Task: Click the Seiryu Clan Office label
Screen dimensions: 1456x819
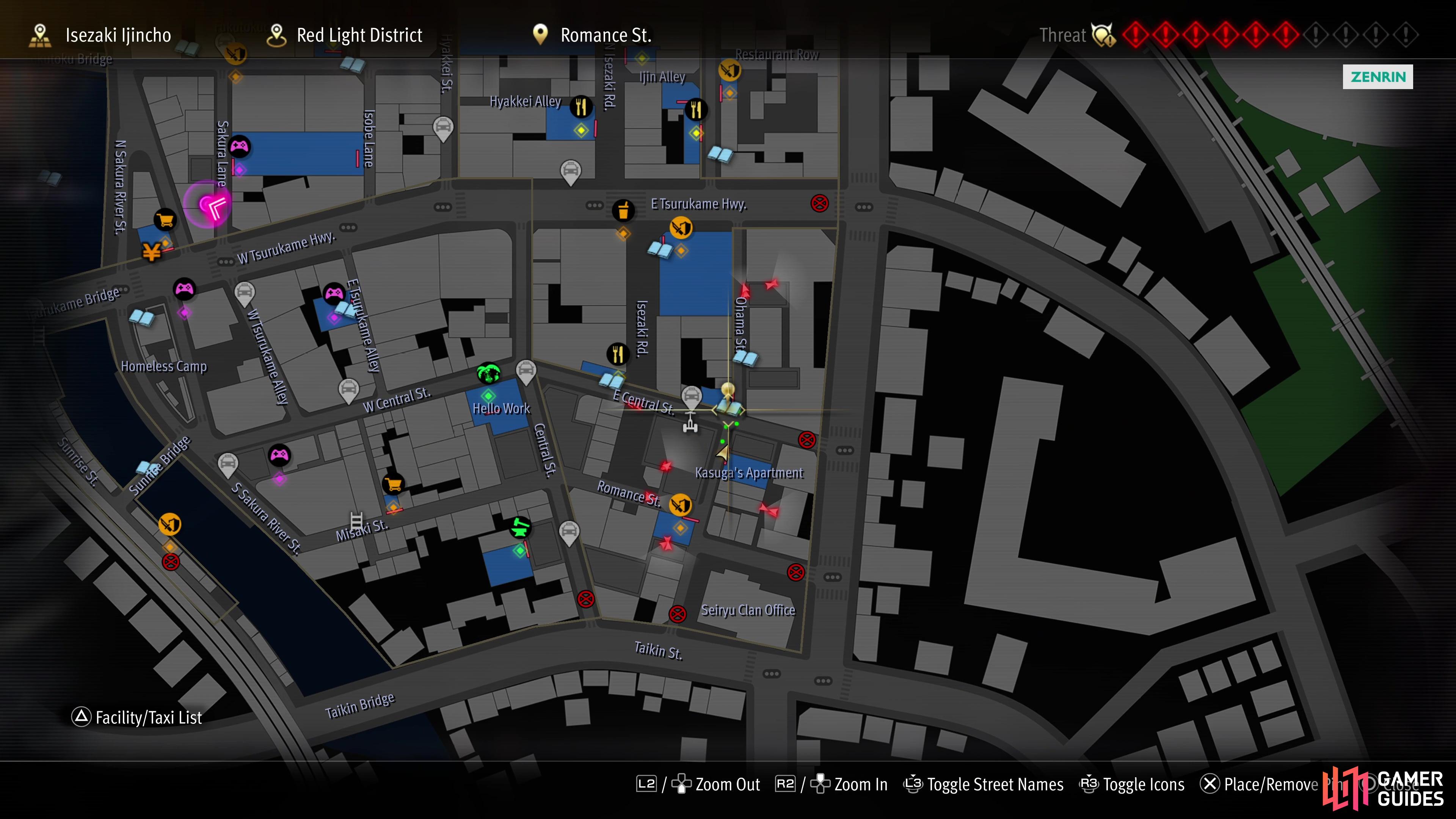Action: coord(748,610)
